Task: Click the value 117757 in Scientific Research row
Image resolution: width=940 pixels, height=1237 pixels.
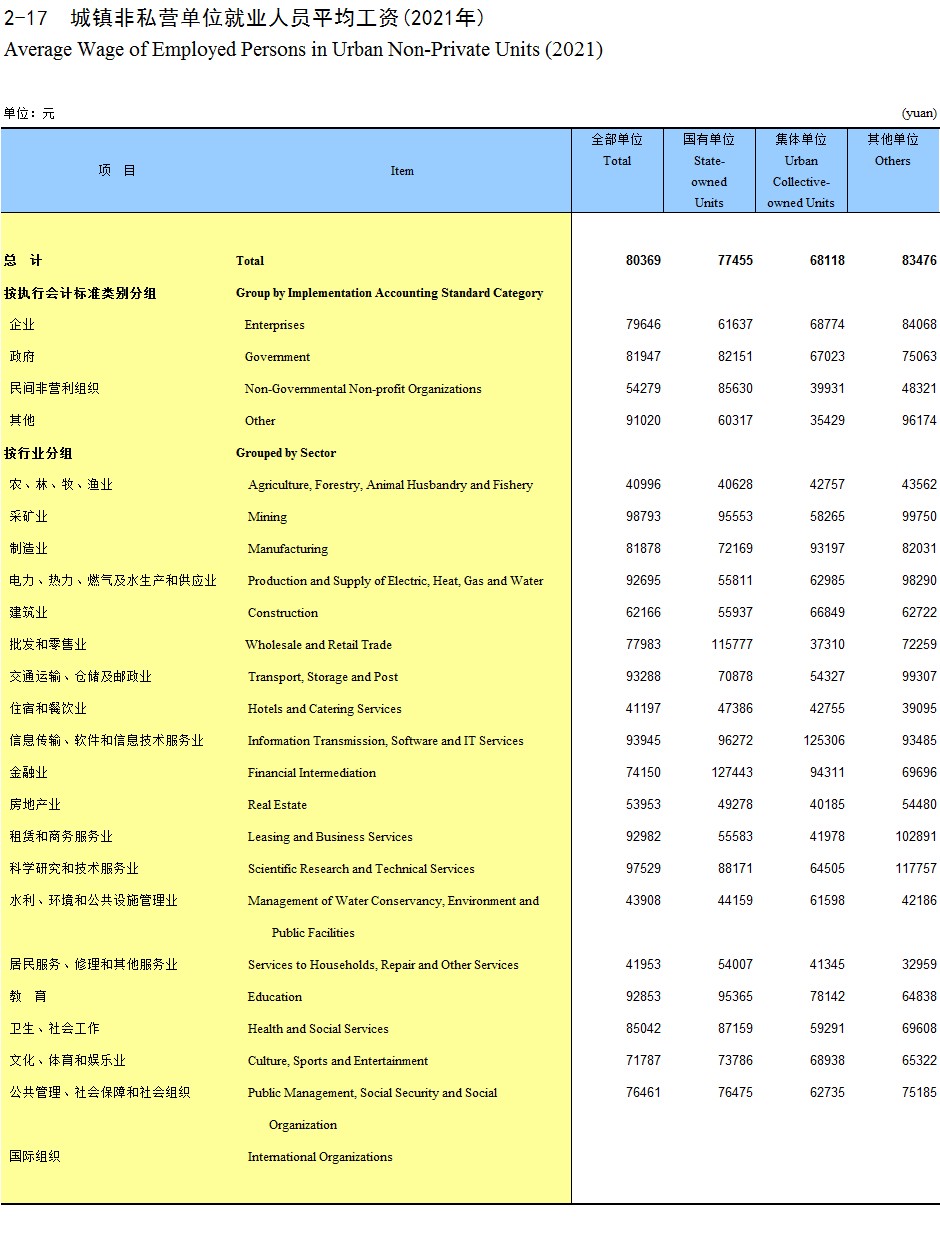Action: (x=916, y=869)
